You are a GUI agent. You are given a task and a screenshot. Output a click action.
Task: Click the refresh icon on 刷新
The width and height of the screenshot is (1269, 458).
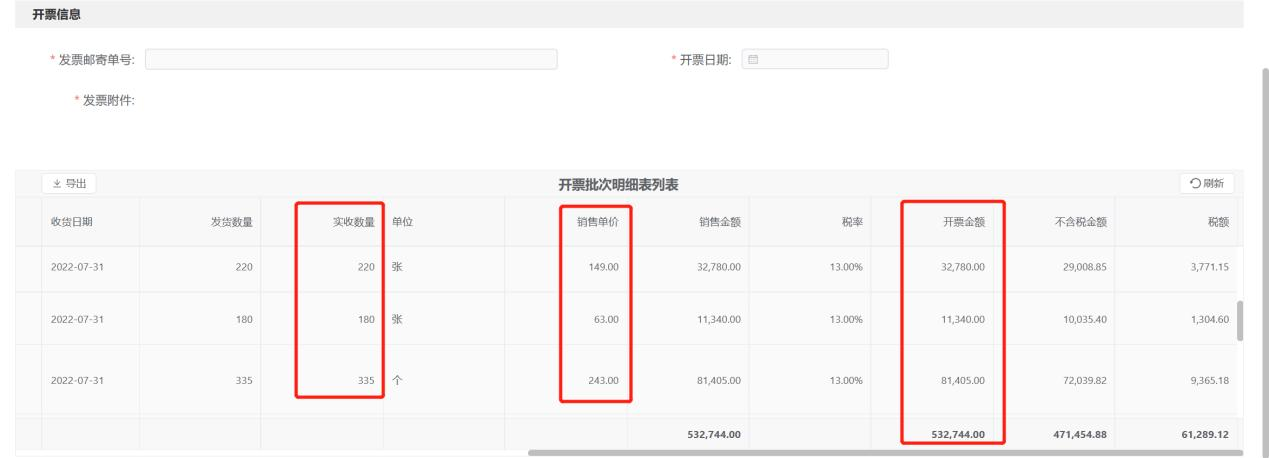1195,183
